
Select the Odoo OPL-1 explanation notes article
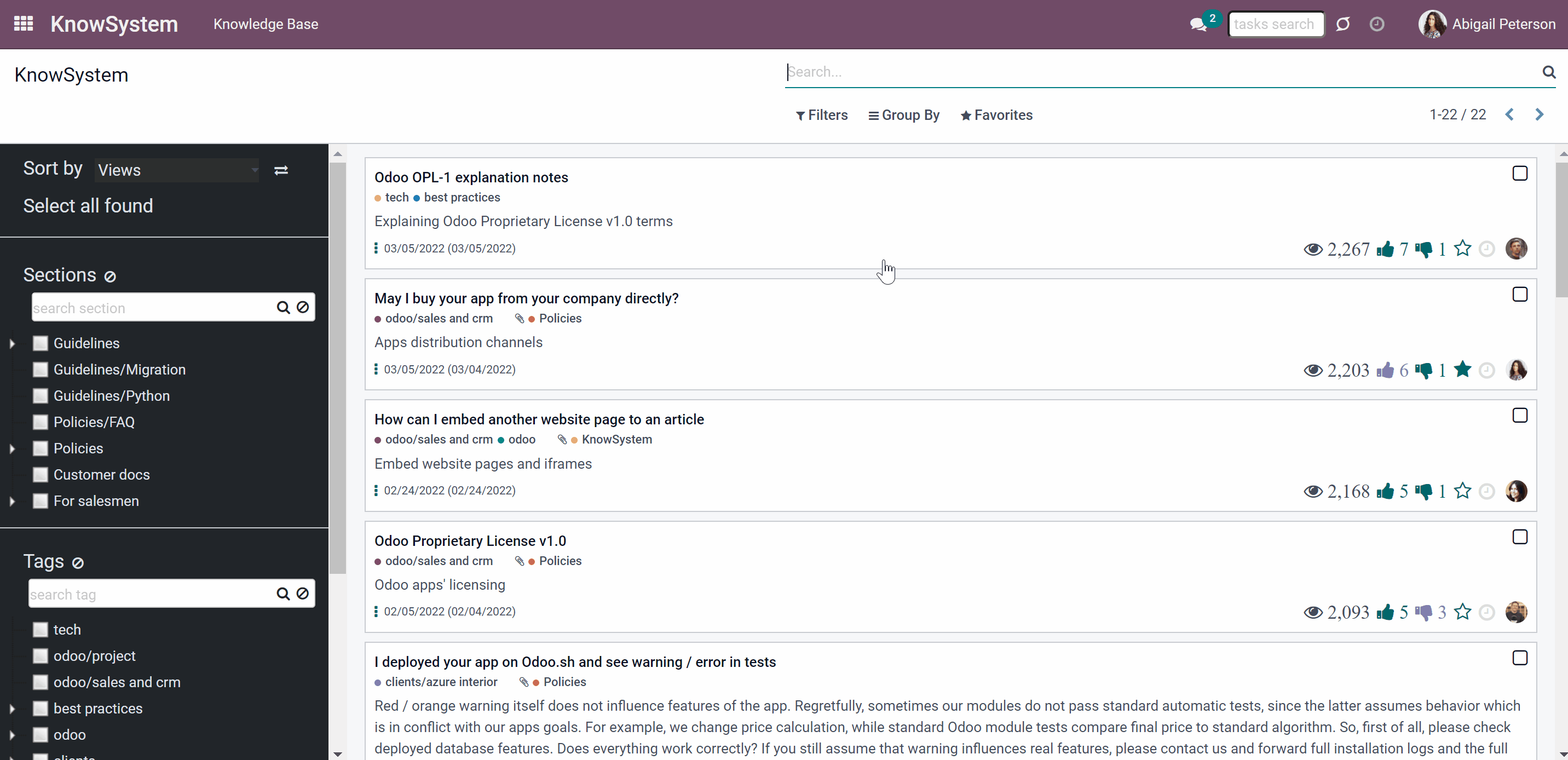click(x=1520, y=174)
